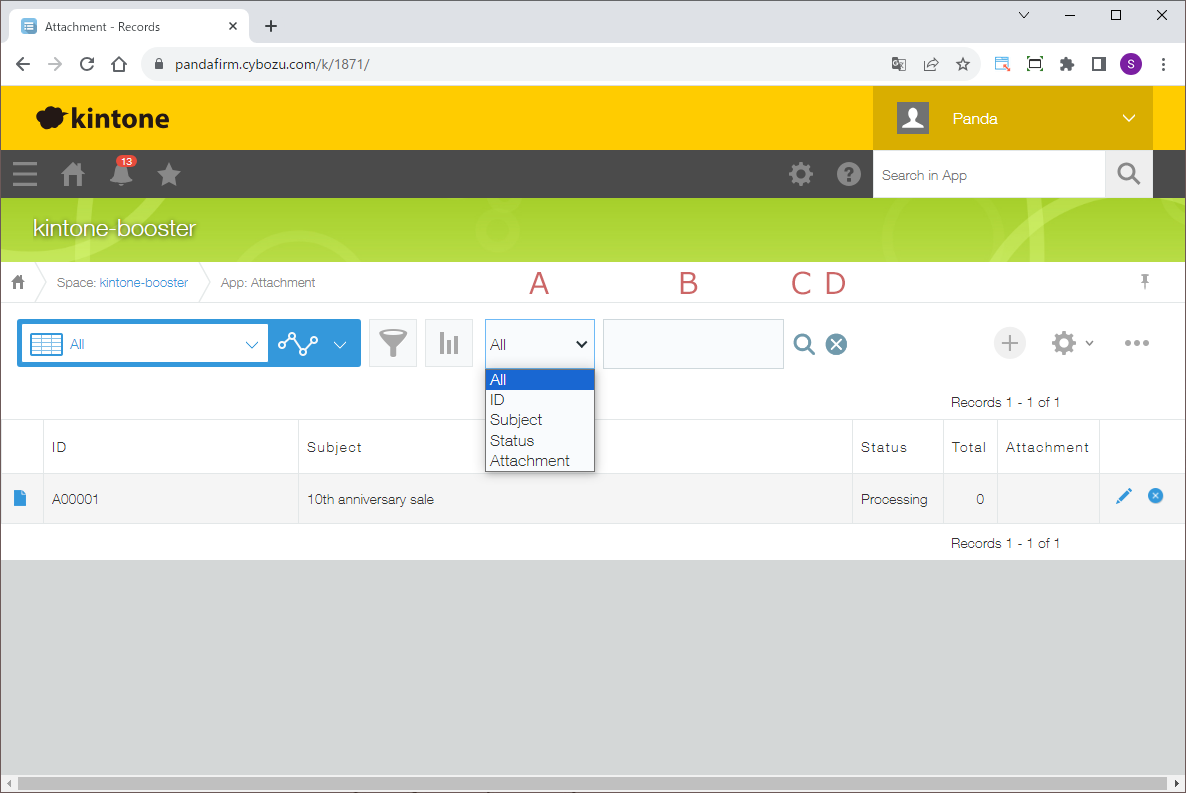Open the favorites star icon

click(x=169, y=175)
